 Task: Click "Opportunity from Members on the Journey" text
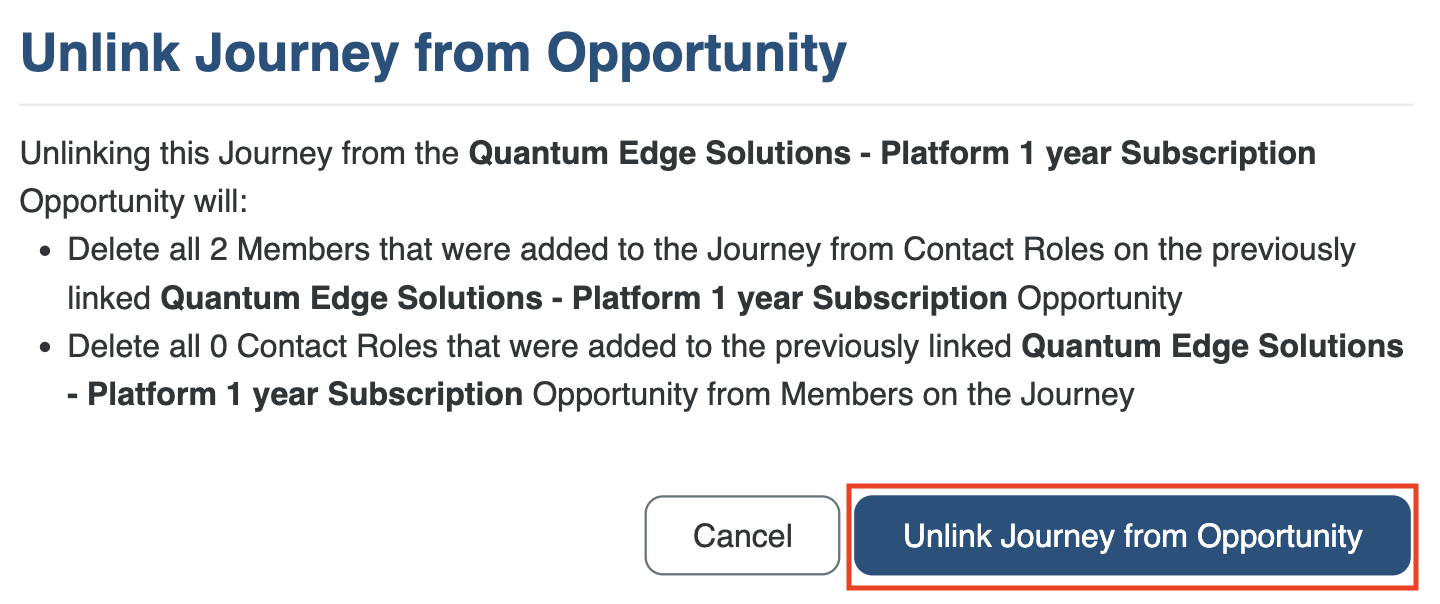click(833, 394)
